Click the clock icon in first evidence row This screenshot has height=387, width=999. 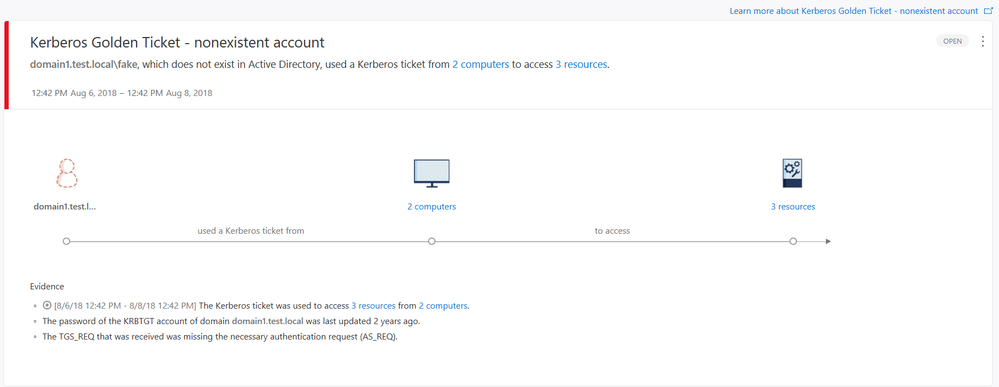[x=46, y=305]
